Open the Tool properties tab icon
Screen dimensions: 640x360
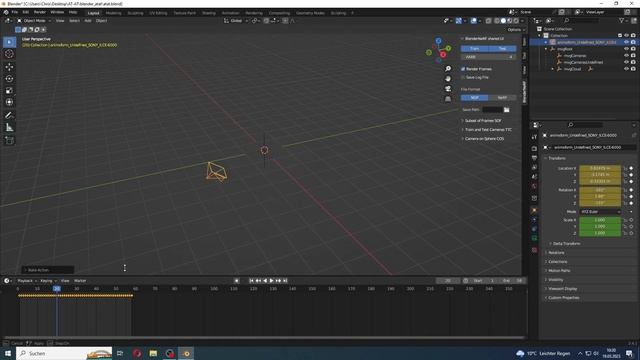click(x=534, y=137)
